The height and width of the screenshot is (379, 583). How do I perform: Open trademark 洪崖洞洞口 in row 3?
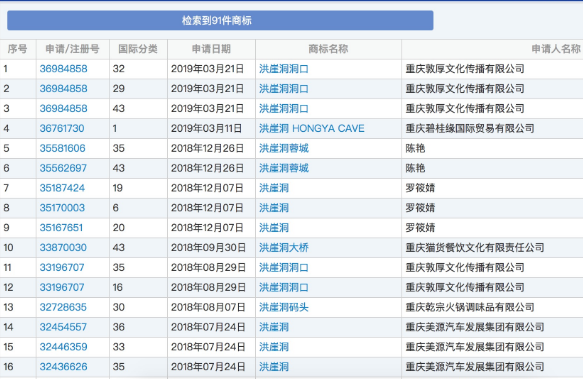(x=284, y=109)
